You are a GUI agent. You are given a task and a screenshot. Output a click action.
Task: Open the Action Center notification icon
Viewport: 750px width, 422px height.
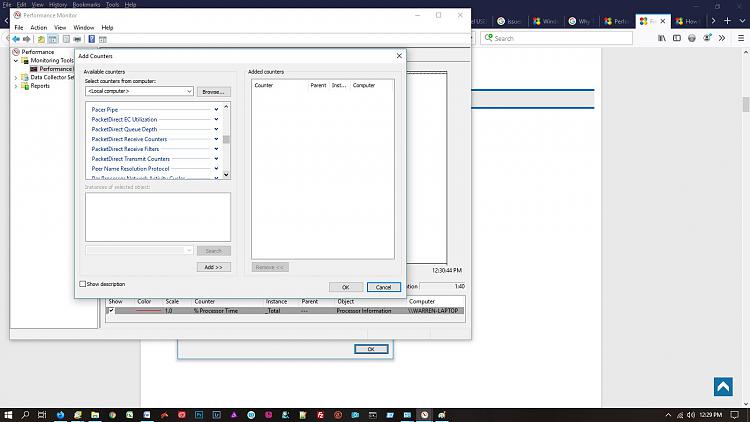tap(735, 415)
